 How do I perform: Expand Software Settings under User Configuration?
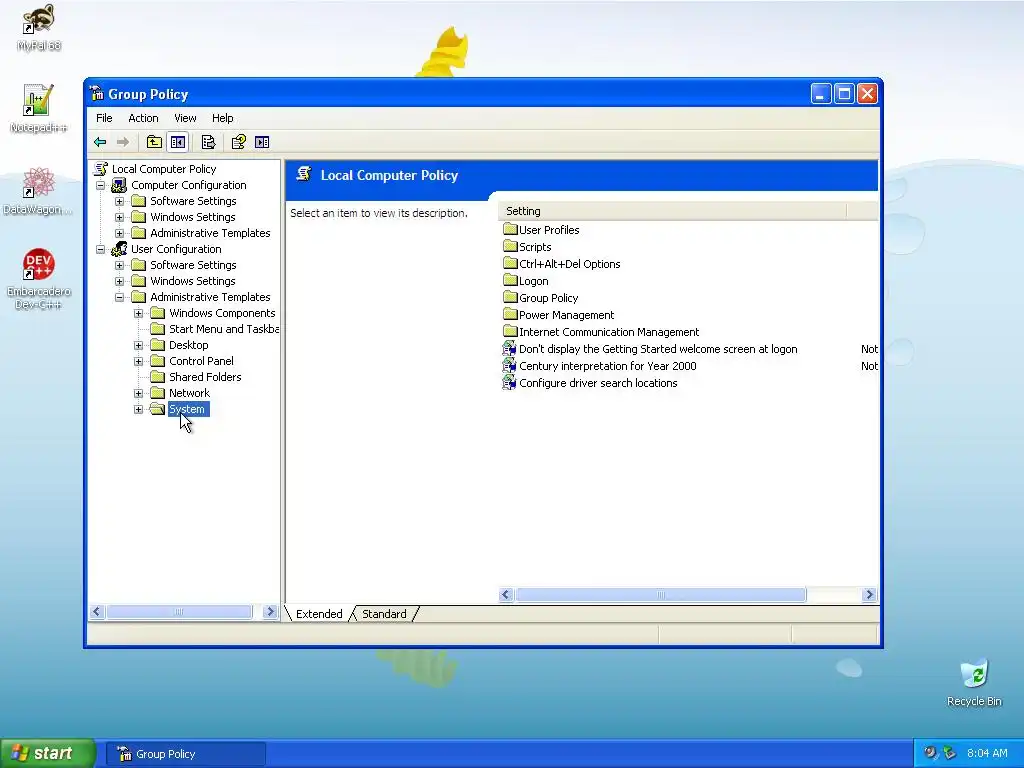coord(120,265)
